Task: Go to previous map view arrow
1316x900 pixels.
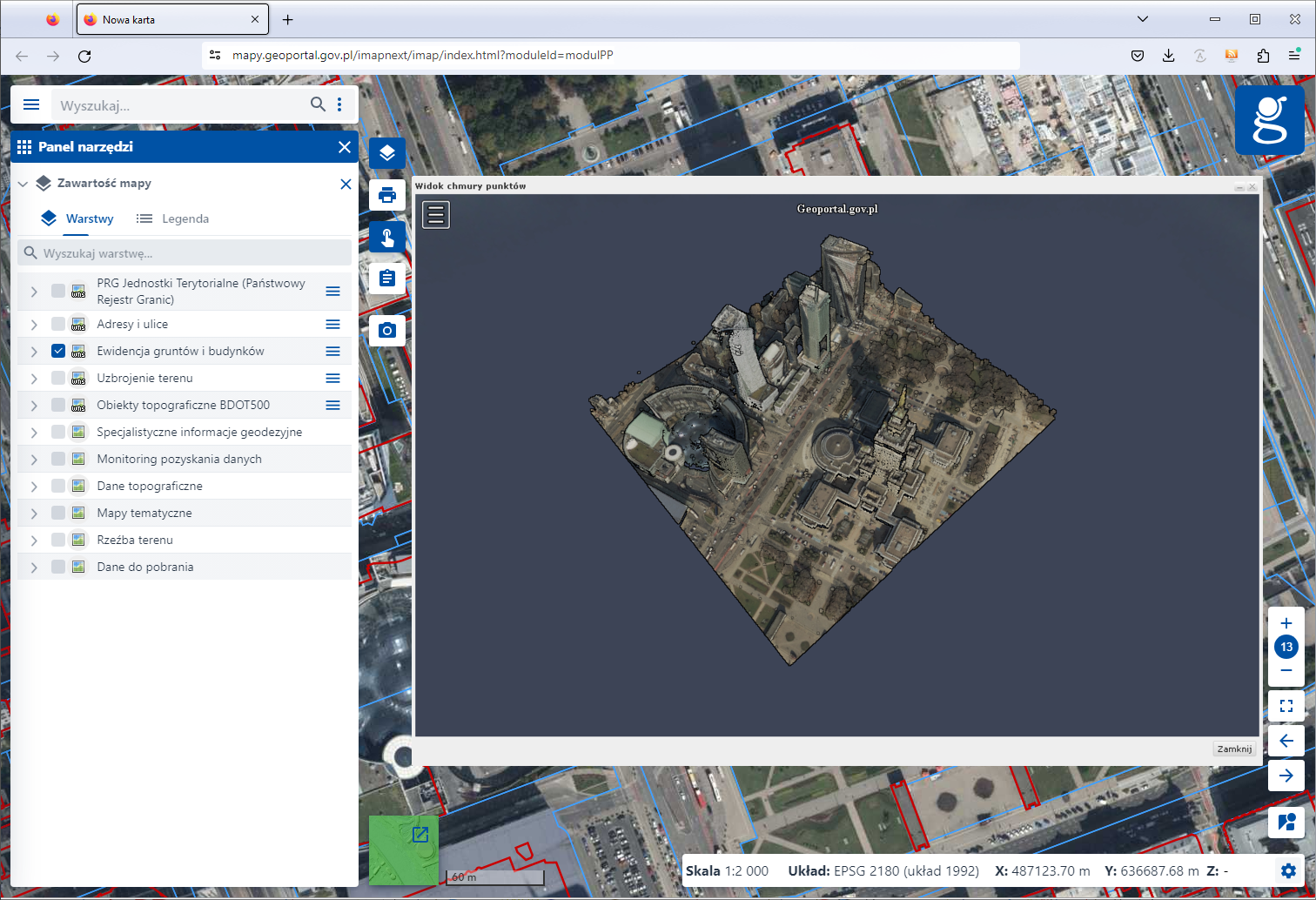Action: 1286,741
